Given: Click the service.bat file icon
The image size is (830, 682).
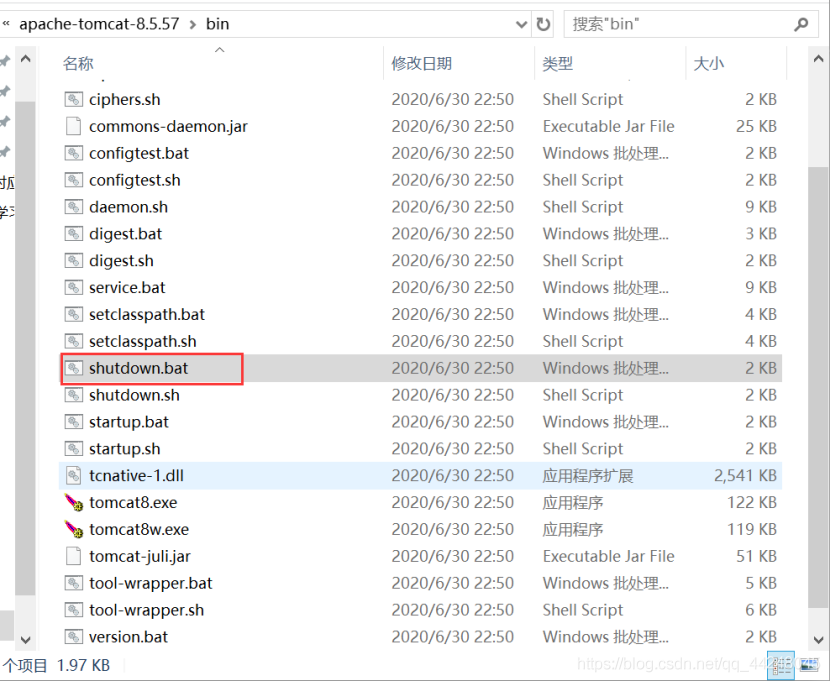Looking at the screenshot, I should (x=74, y=288).
